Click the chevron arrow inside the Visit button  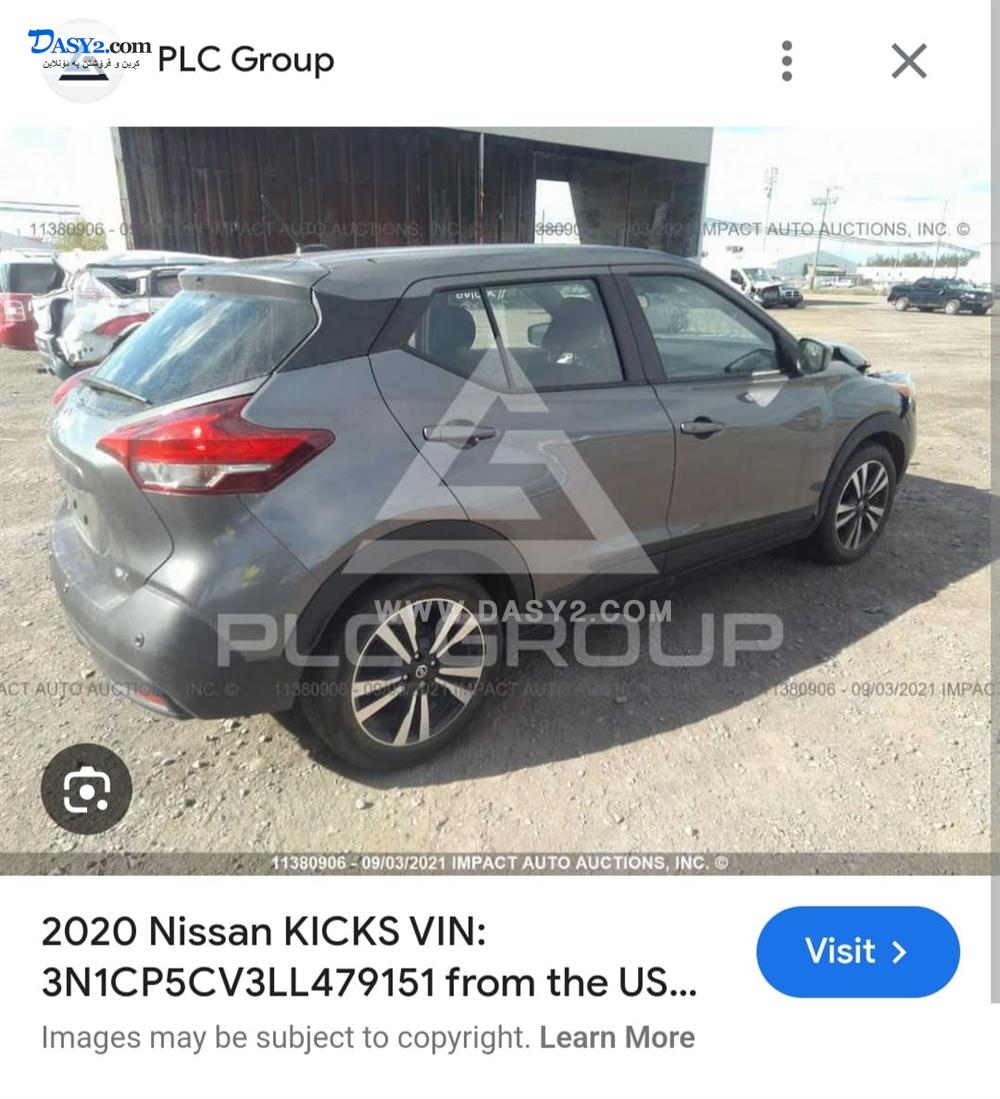pos(900,952)
